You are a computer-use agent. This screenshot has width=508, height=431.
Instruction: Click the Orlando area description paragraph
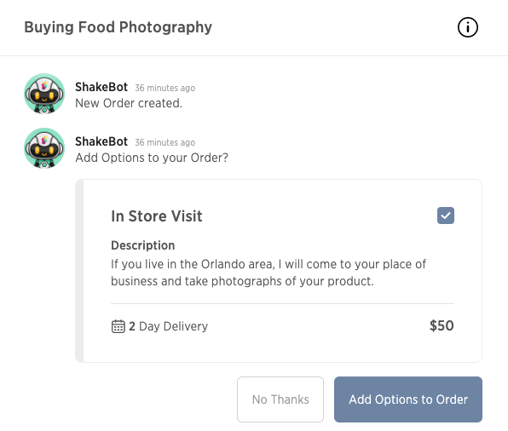click(x=268, y=273)
